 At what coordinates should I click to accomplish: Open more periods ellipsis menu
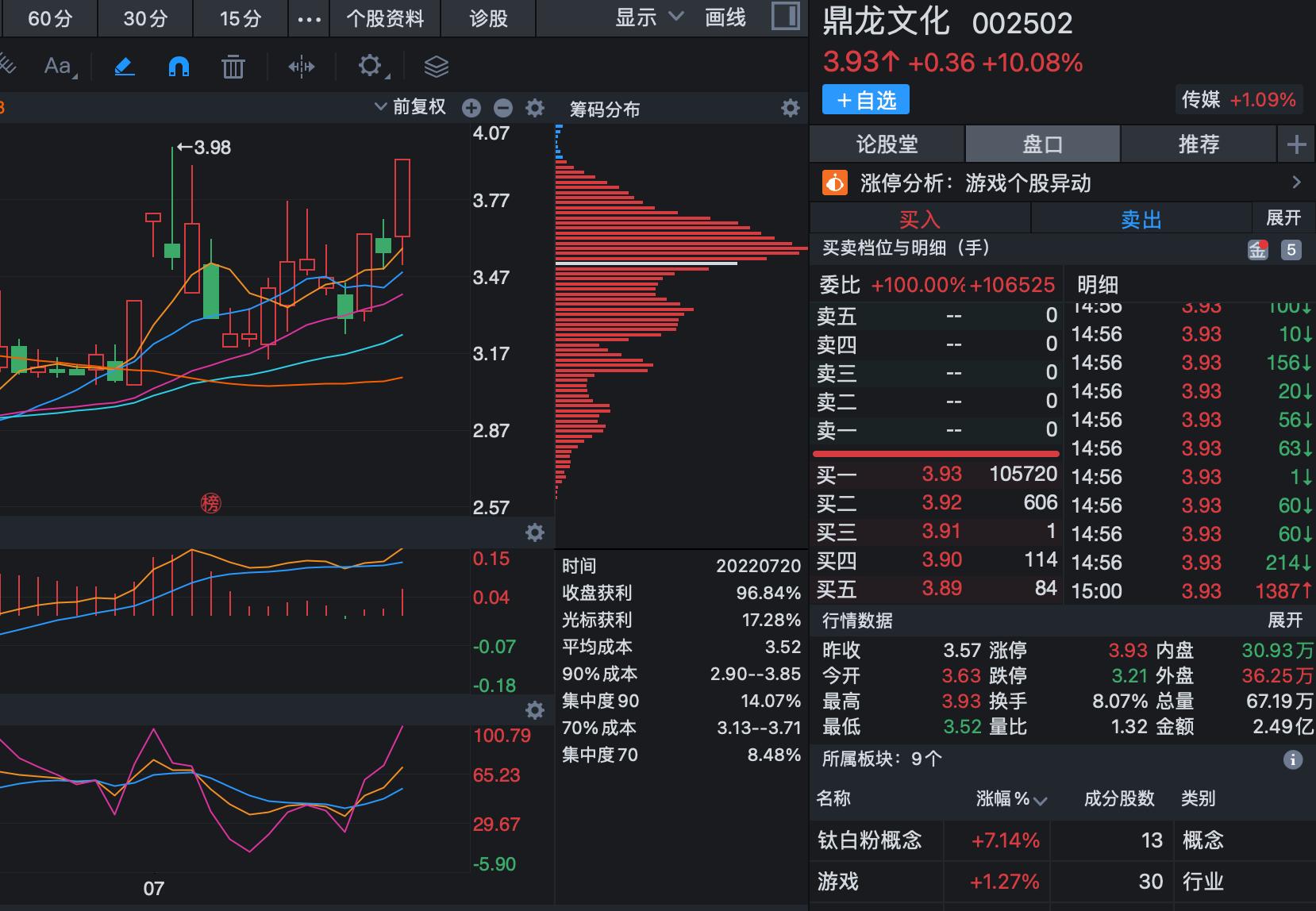pyautogui.click(x=309, y=19)
